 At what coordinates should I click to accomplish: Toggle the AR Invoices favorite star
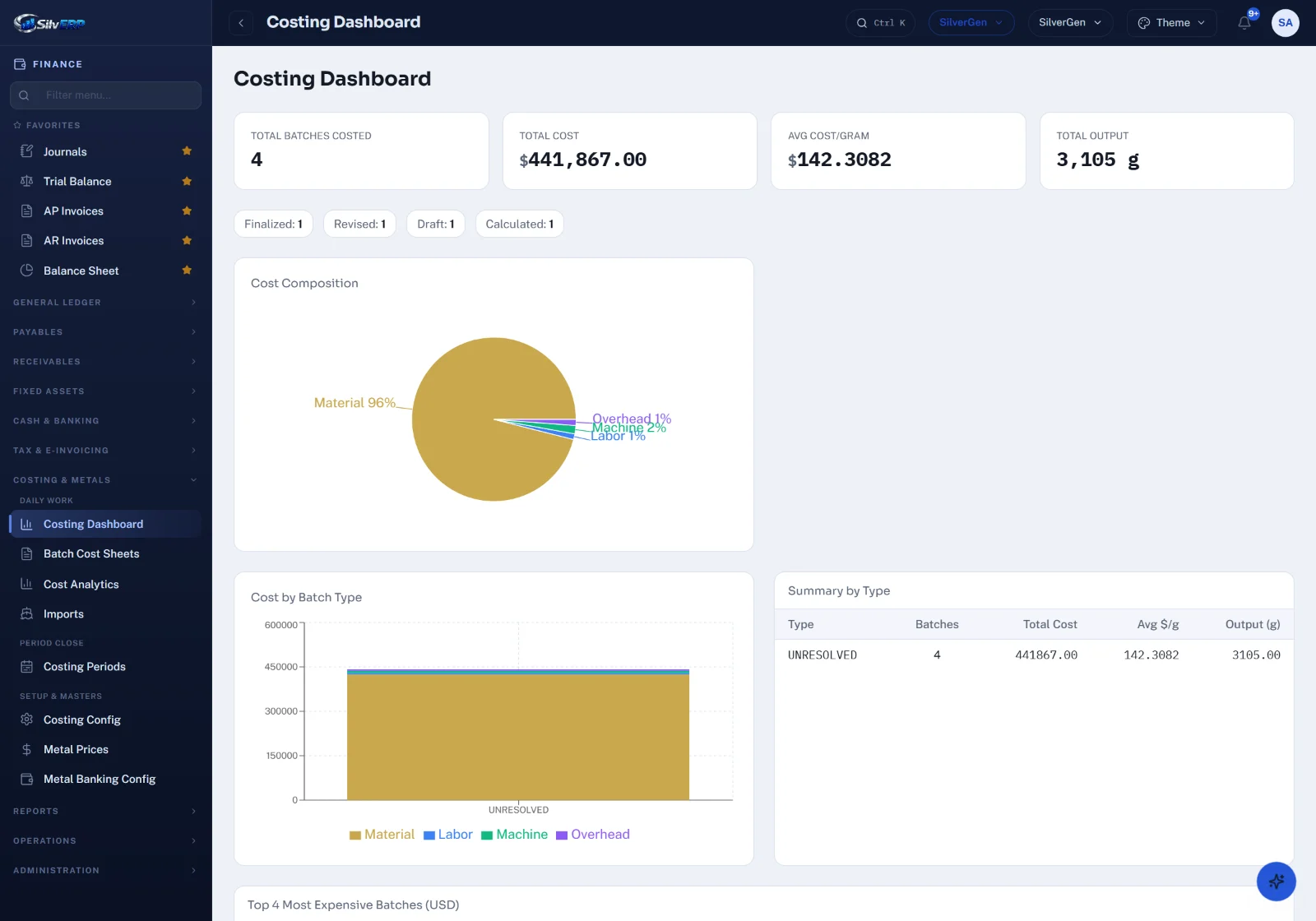point(187,240)
